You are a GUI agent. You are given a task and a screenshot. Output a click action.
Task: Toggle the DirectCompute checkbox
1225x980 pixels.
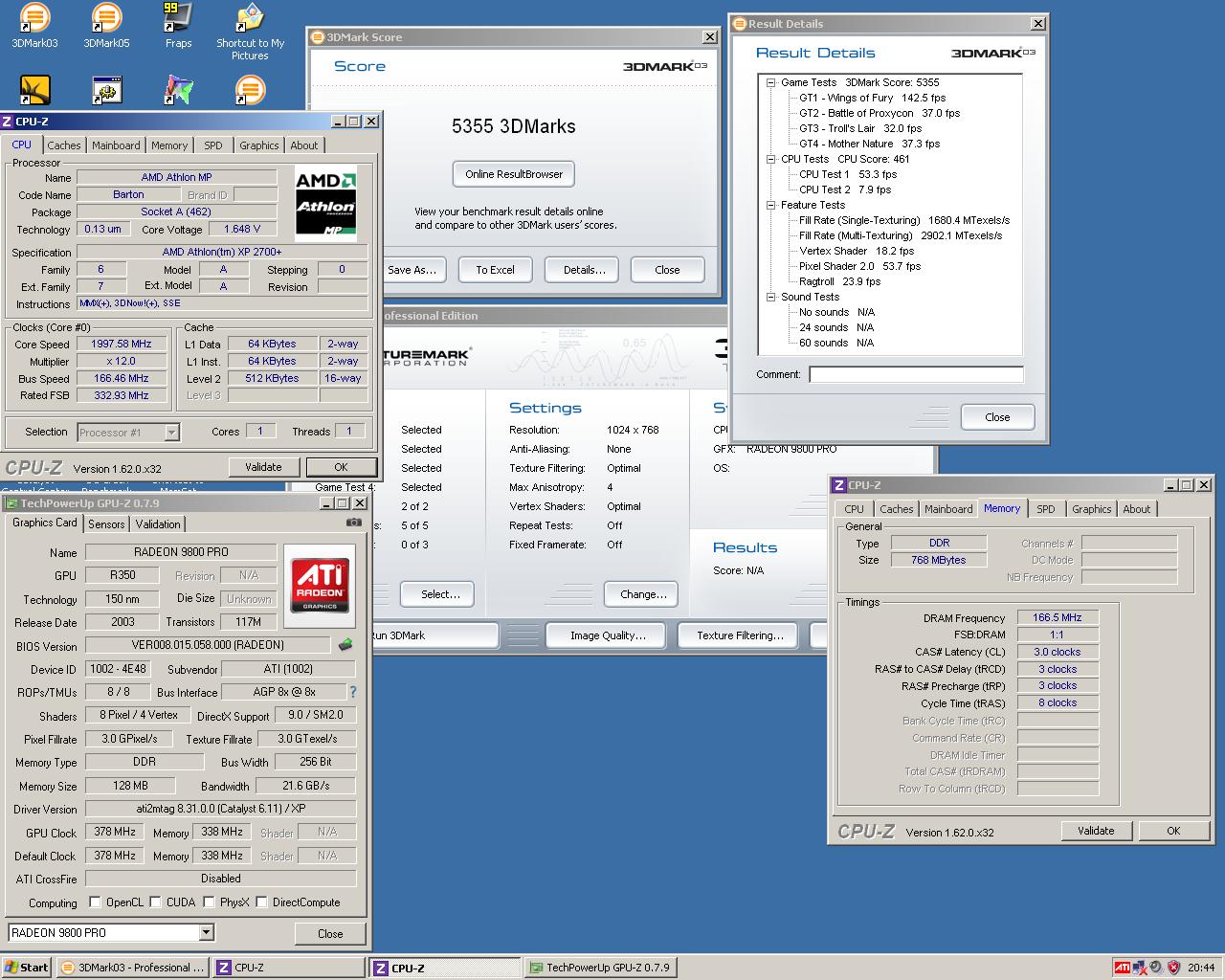coord(261,902)
